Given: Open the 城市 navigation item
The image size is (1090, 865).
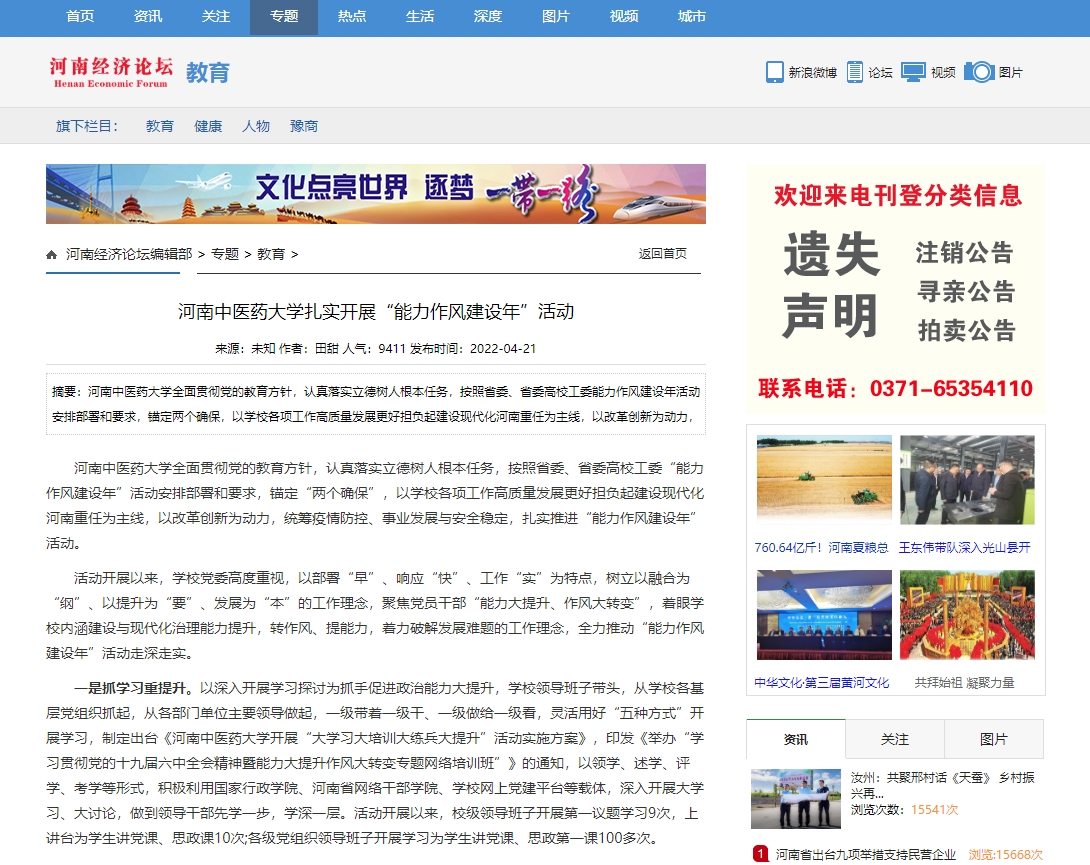Looking at the screenshot, I should click(x=691, y=17).
